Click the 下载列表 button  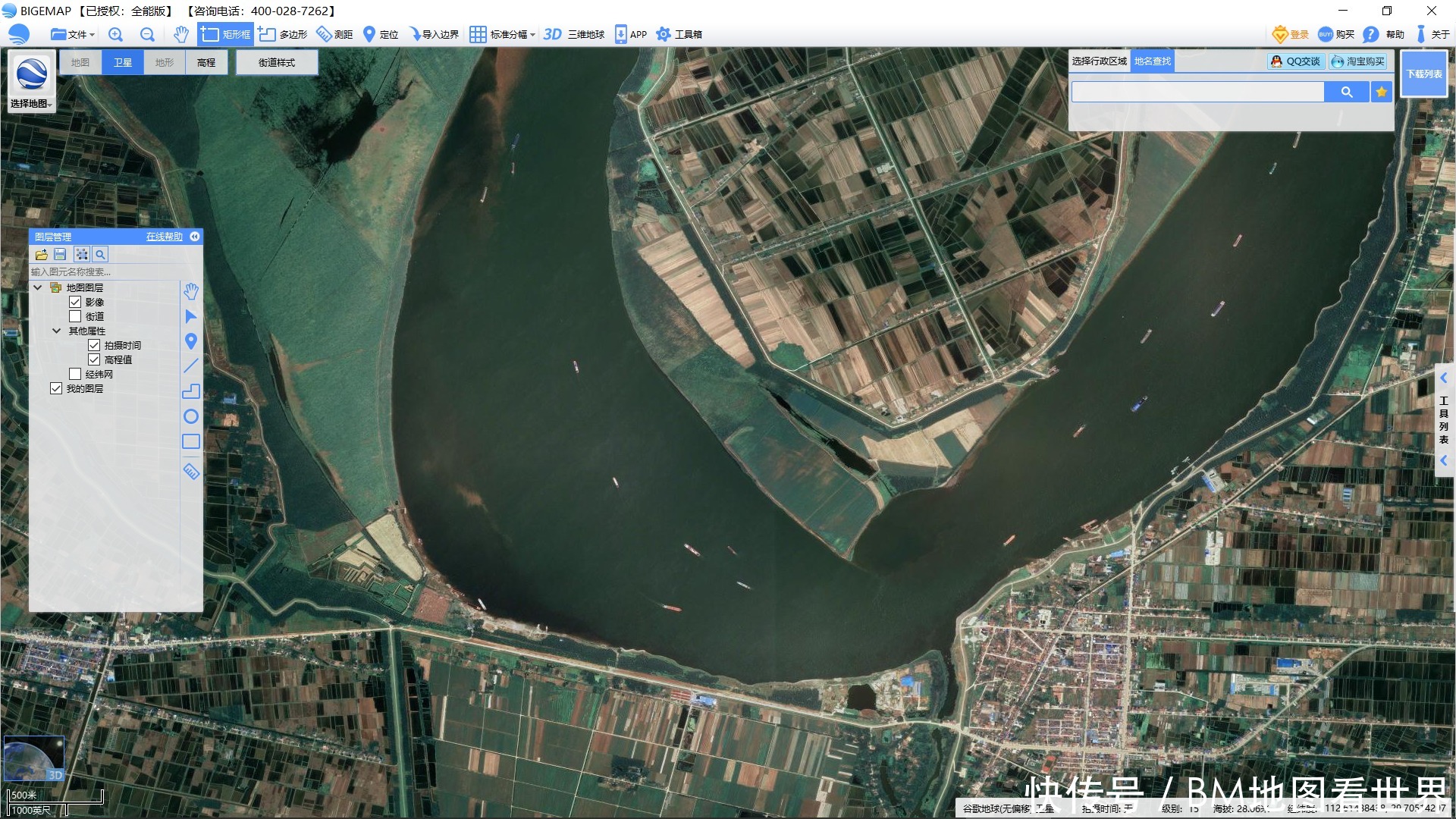pos(1423,74)
